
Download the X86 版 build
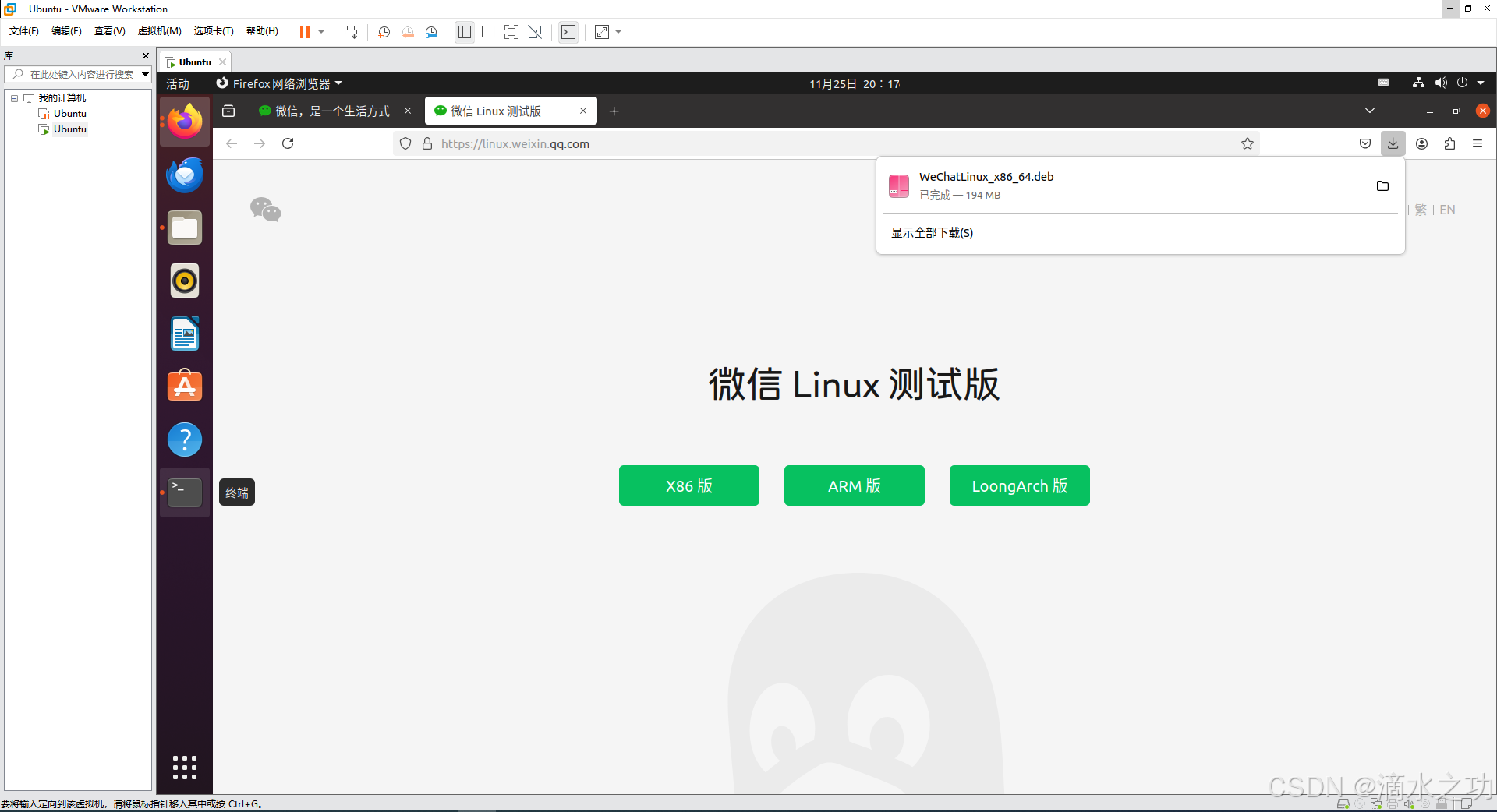pyautogui.click(x=689, y=485)
